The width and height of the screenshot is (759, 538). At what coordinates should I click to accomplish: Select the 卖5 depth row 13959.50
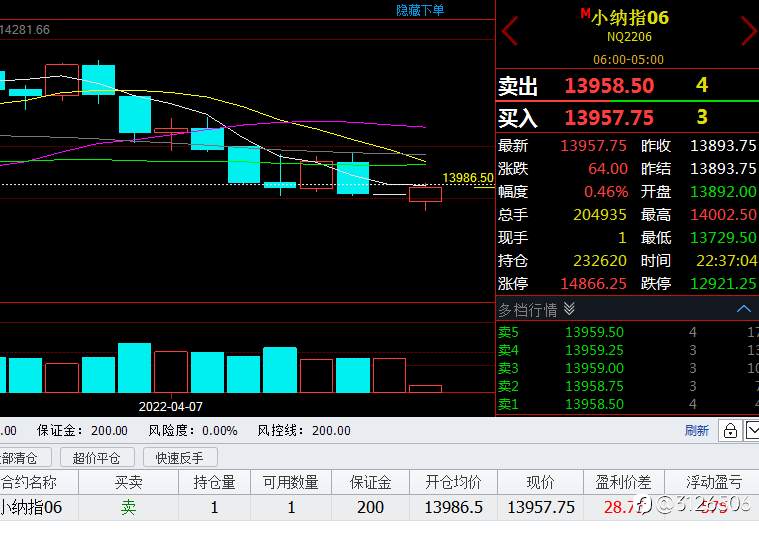pos(627,332)
